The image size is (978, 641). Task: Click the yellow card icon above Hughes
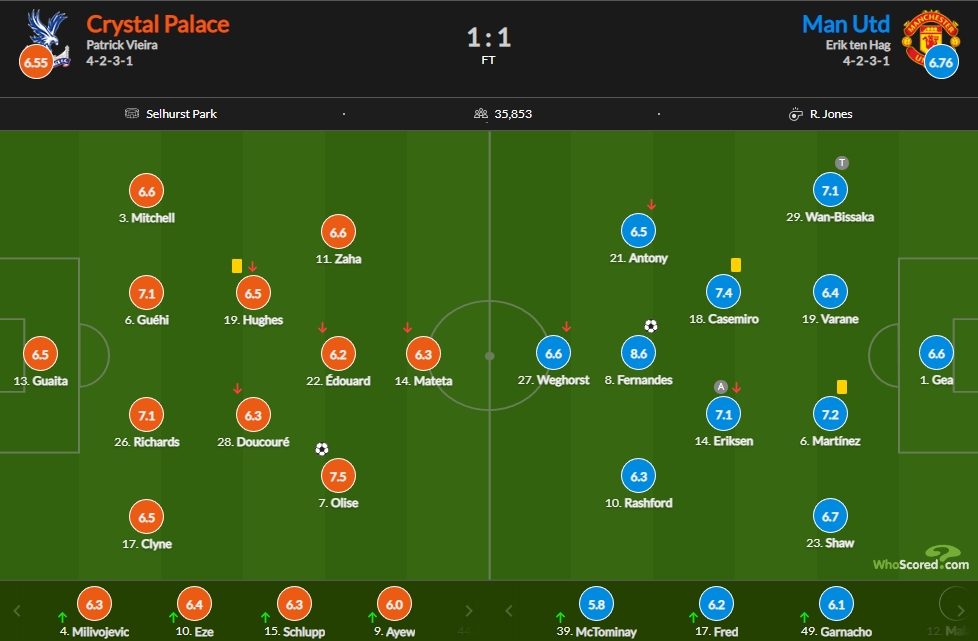pyautogui.click(x=236, y=266)
